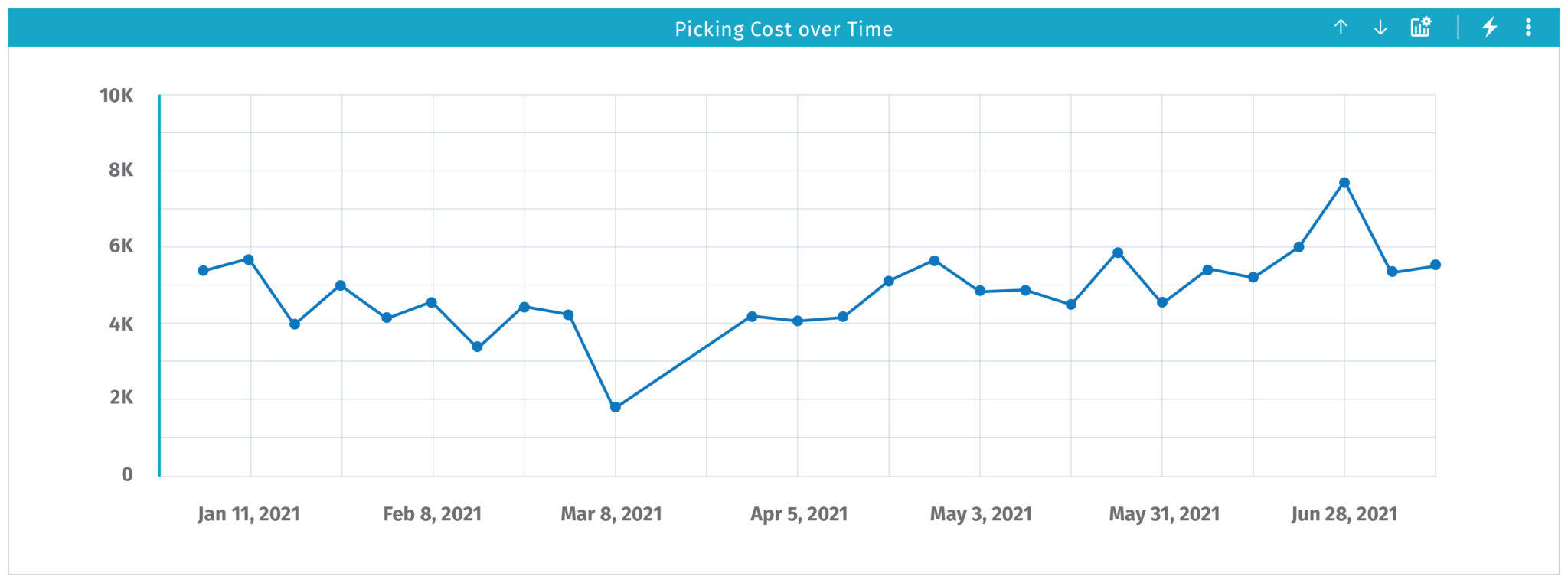Image resolution: width=1568 pixels, height=583 pixels.
Task: Click the Jan 11, 2021 axis label
Action: (249, 514)
